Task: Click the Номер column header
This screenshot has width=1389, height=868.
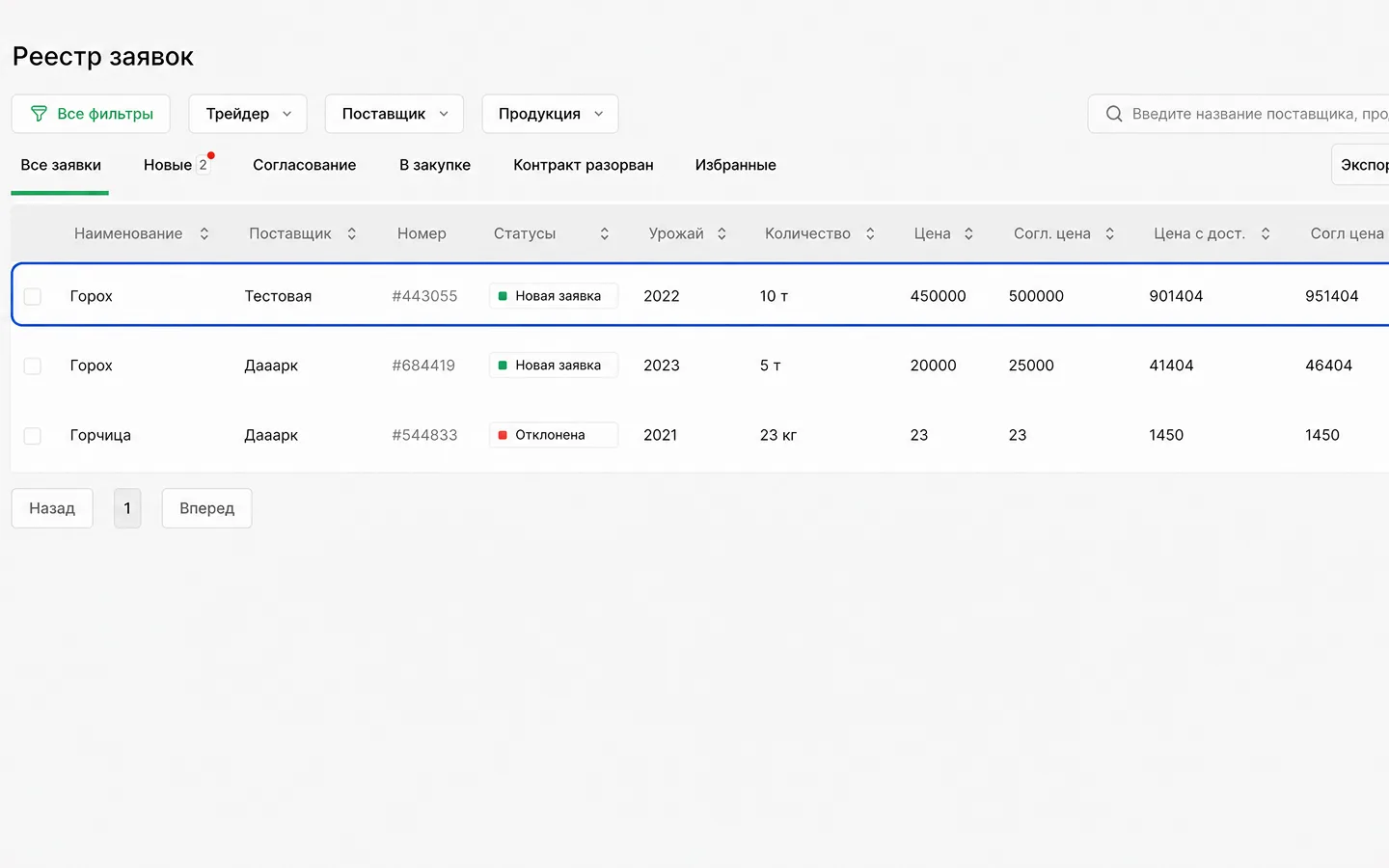Action: click(422, 233)
